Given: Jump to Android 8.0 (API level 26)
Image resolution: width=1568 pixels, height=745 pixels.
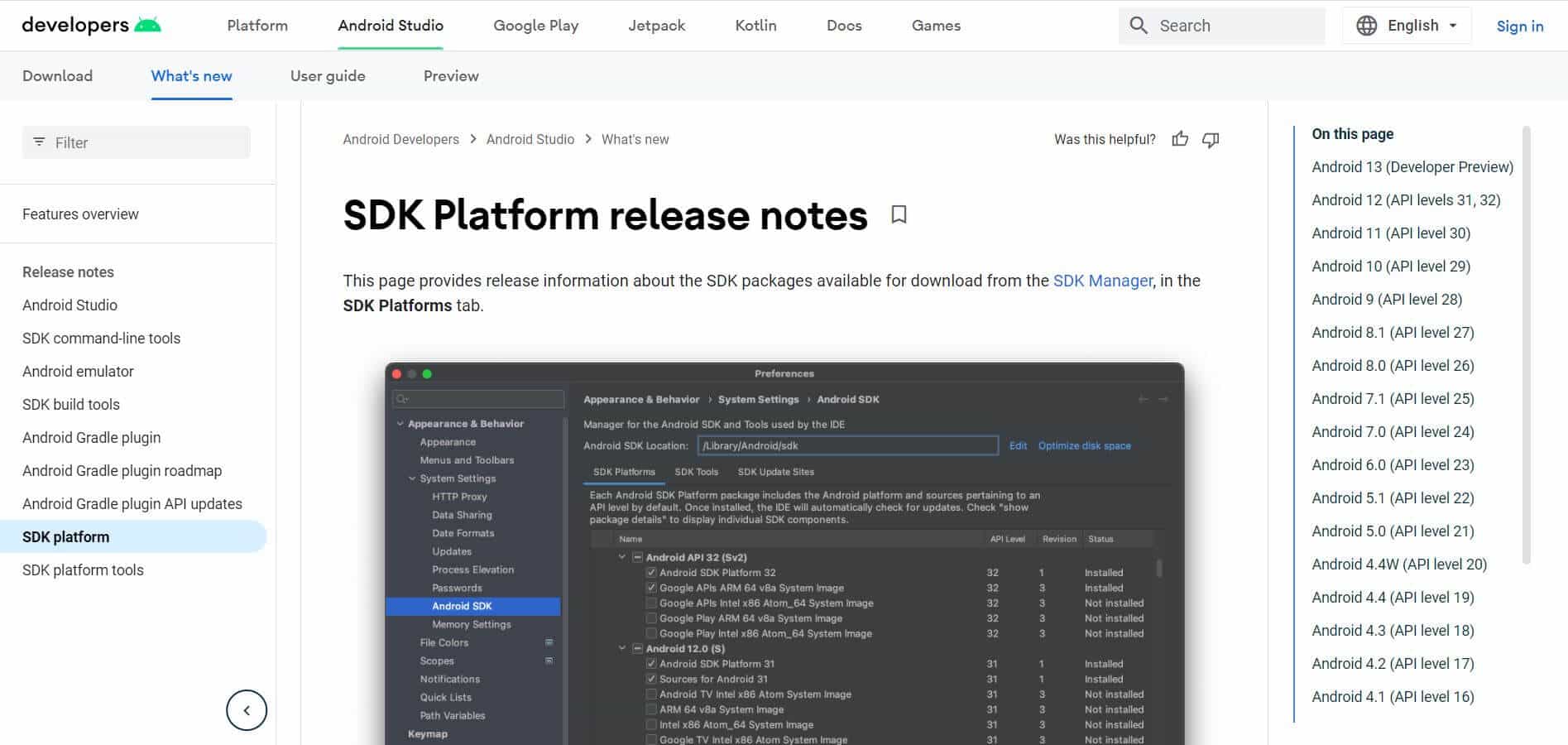Looking at the screenshot, I should 1393,365.
